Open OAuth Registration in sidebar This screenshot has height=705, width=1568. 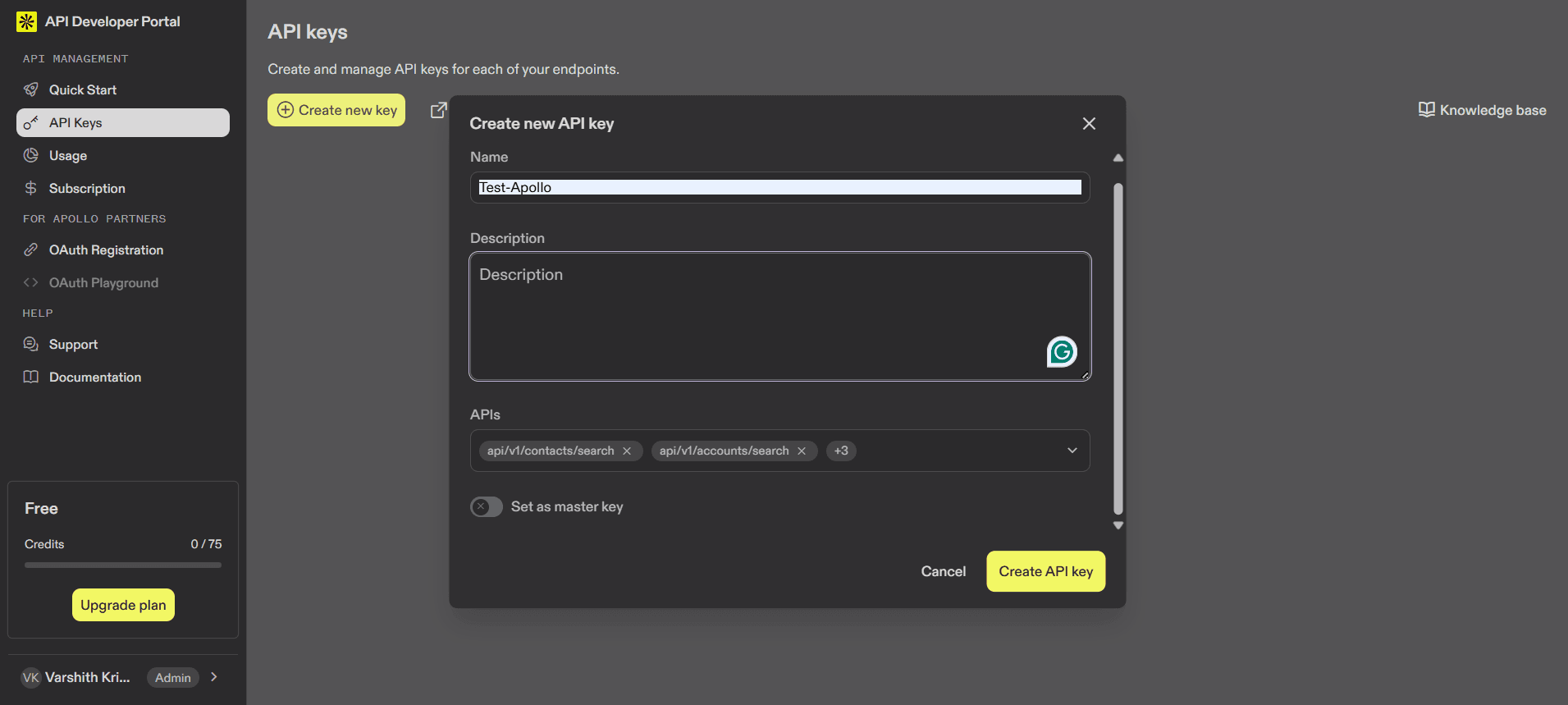coord(123,249)
